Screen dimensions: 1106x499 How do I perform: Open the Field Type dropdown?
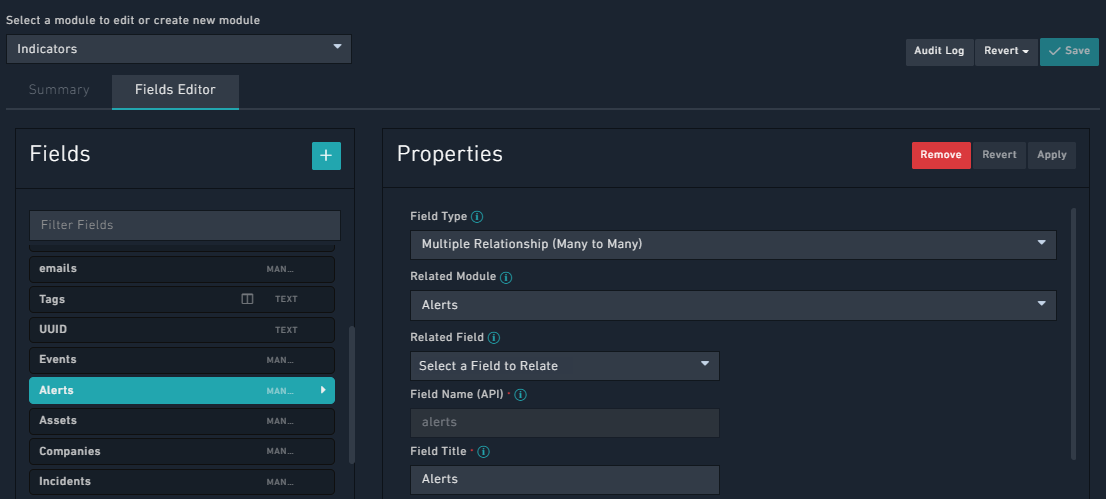(733, 244)
